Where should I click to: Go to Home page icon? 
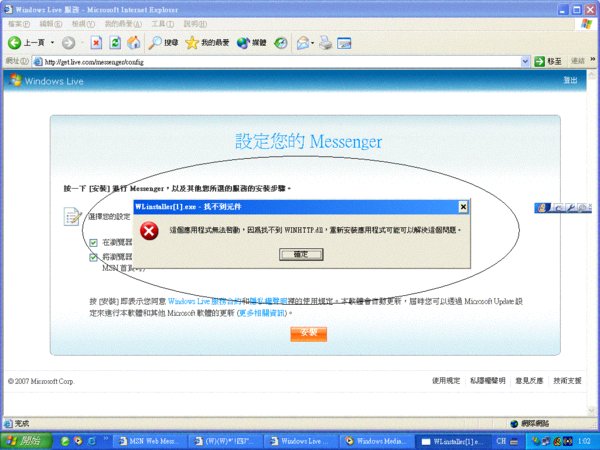coord(134,42)
